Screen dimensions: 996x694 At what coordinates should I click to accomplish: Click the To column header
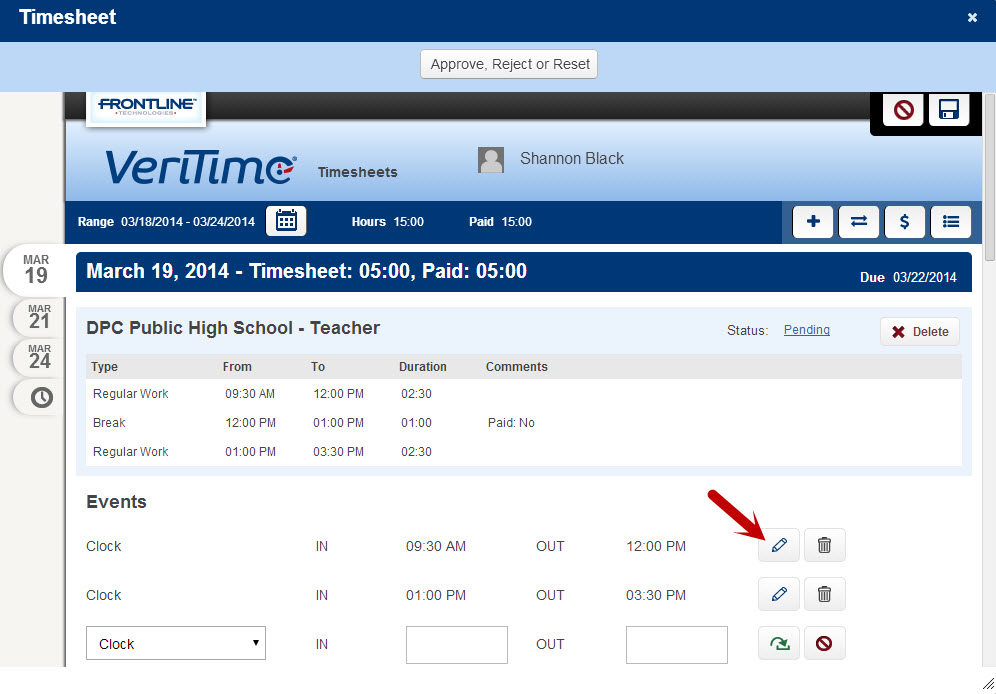318,367
